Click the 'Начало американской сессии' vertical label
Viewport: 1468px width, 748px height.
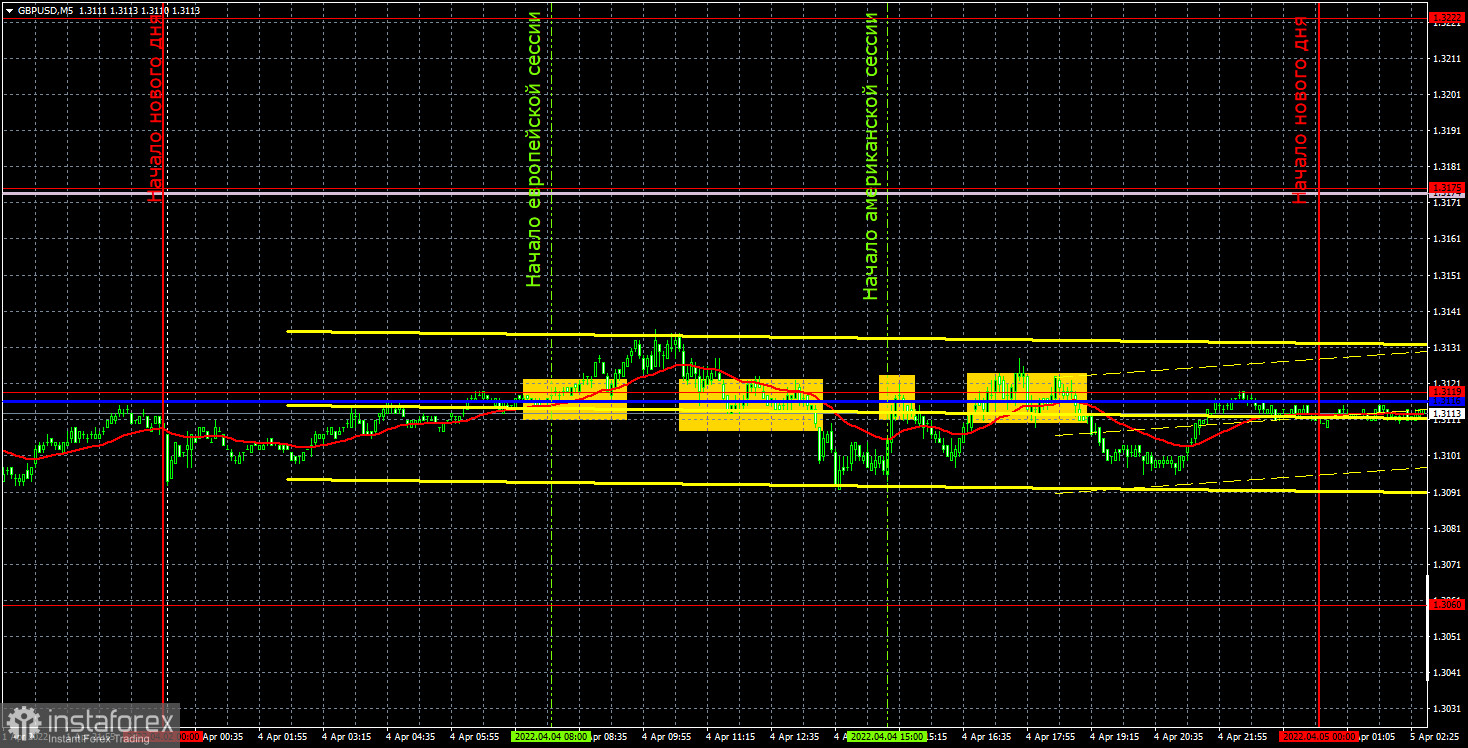pyautogui.click(x=871, y=156)
